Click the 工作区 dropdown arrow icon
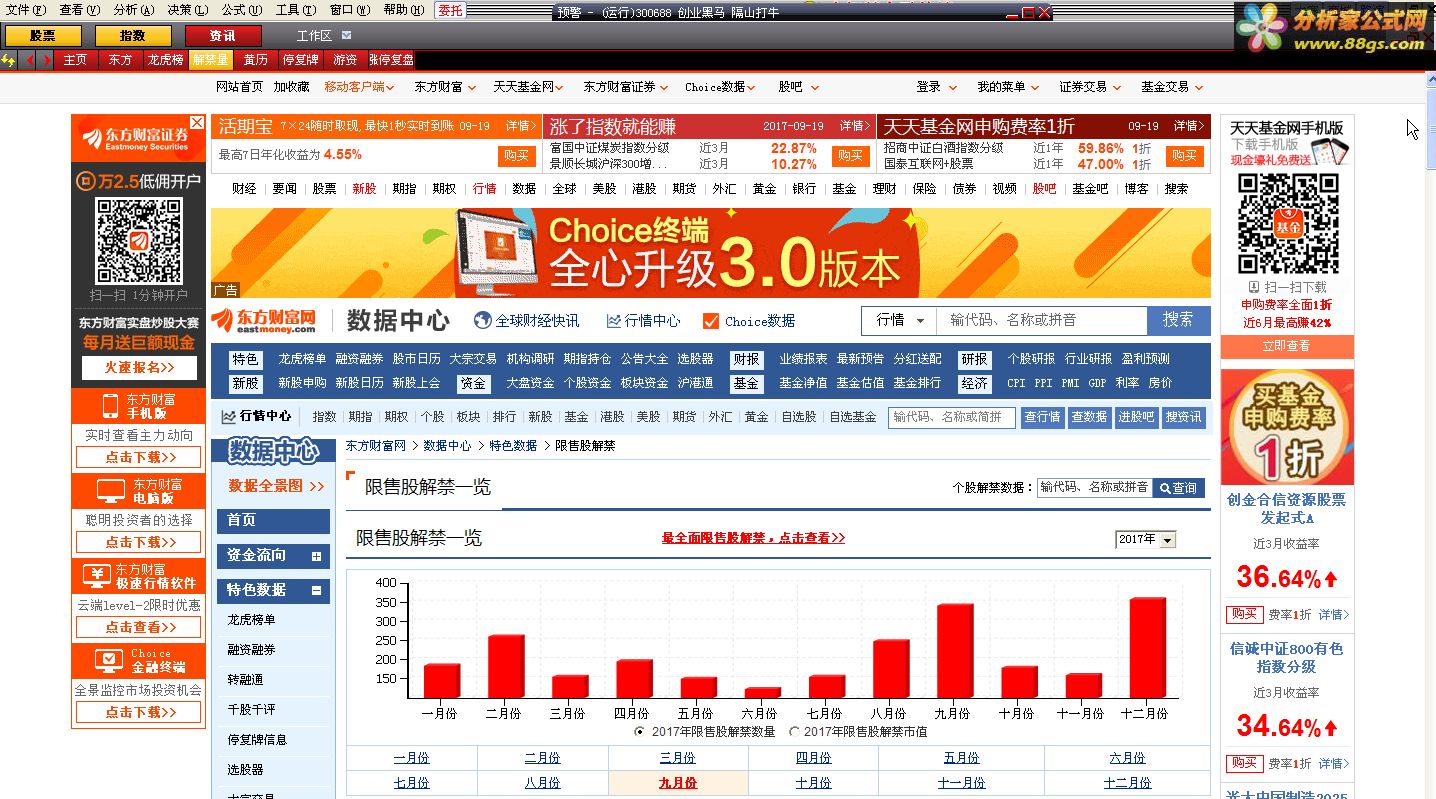 tap(346, 35)
